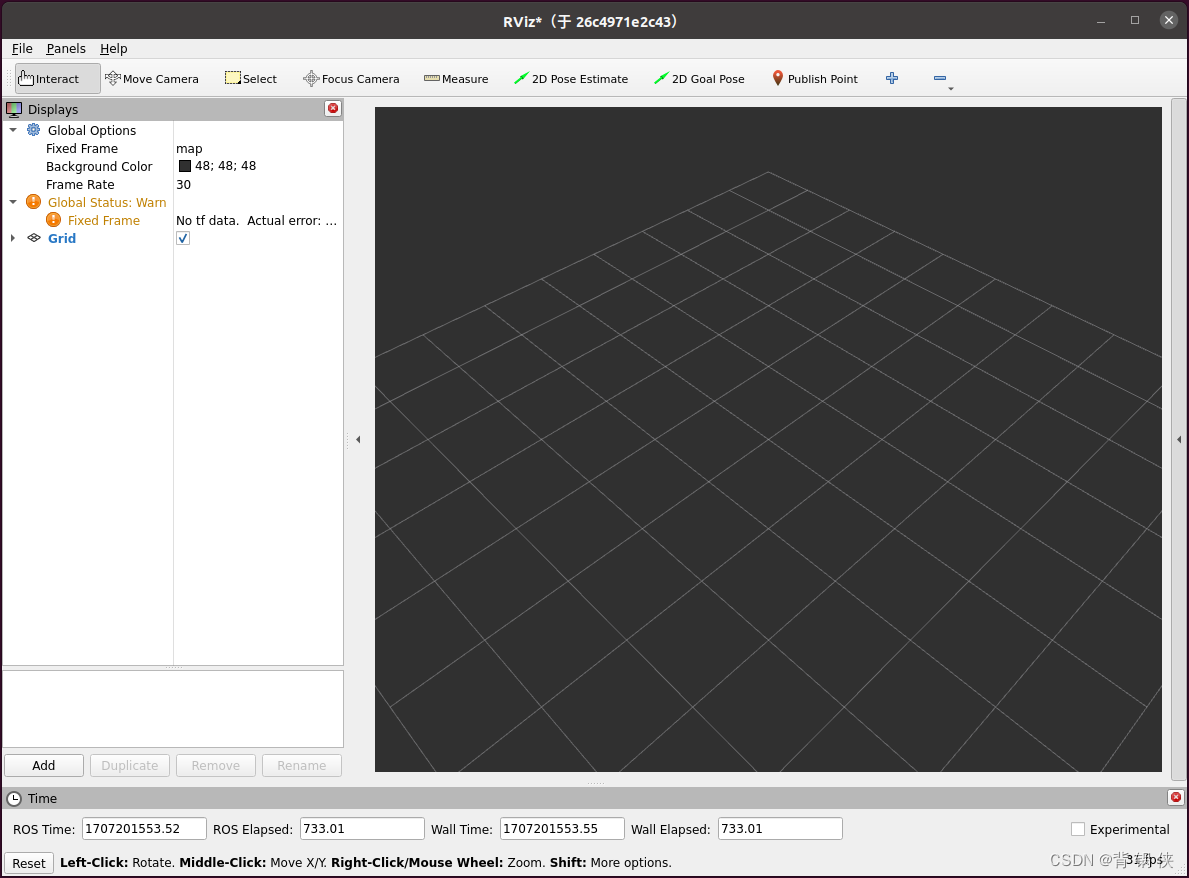
Task: Click the ROS Elapsed field
Action: 362,829
